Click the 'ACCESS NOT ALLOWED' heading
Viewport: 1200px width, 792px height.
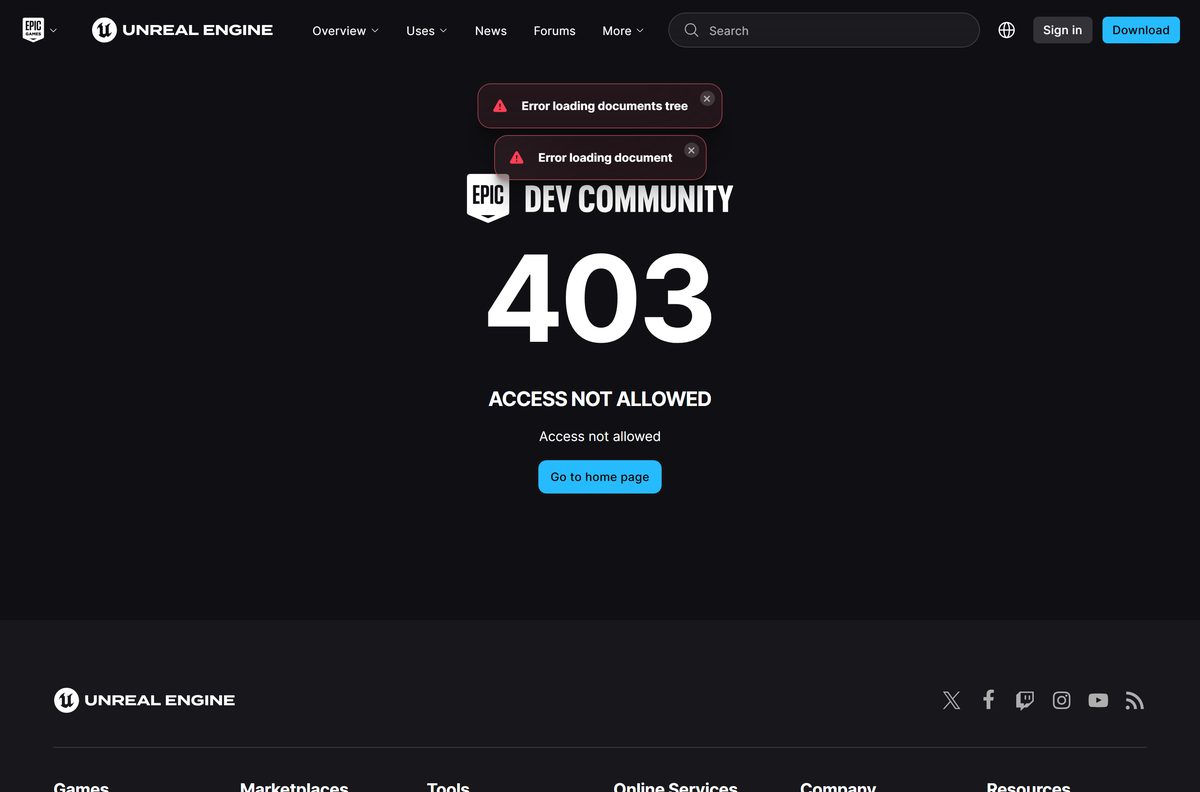(x=600, y=399)
